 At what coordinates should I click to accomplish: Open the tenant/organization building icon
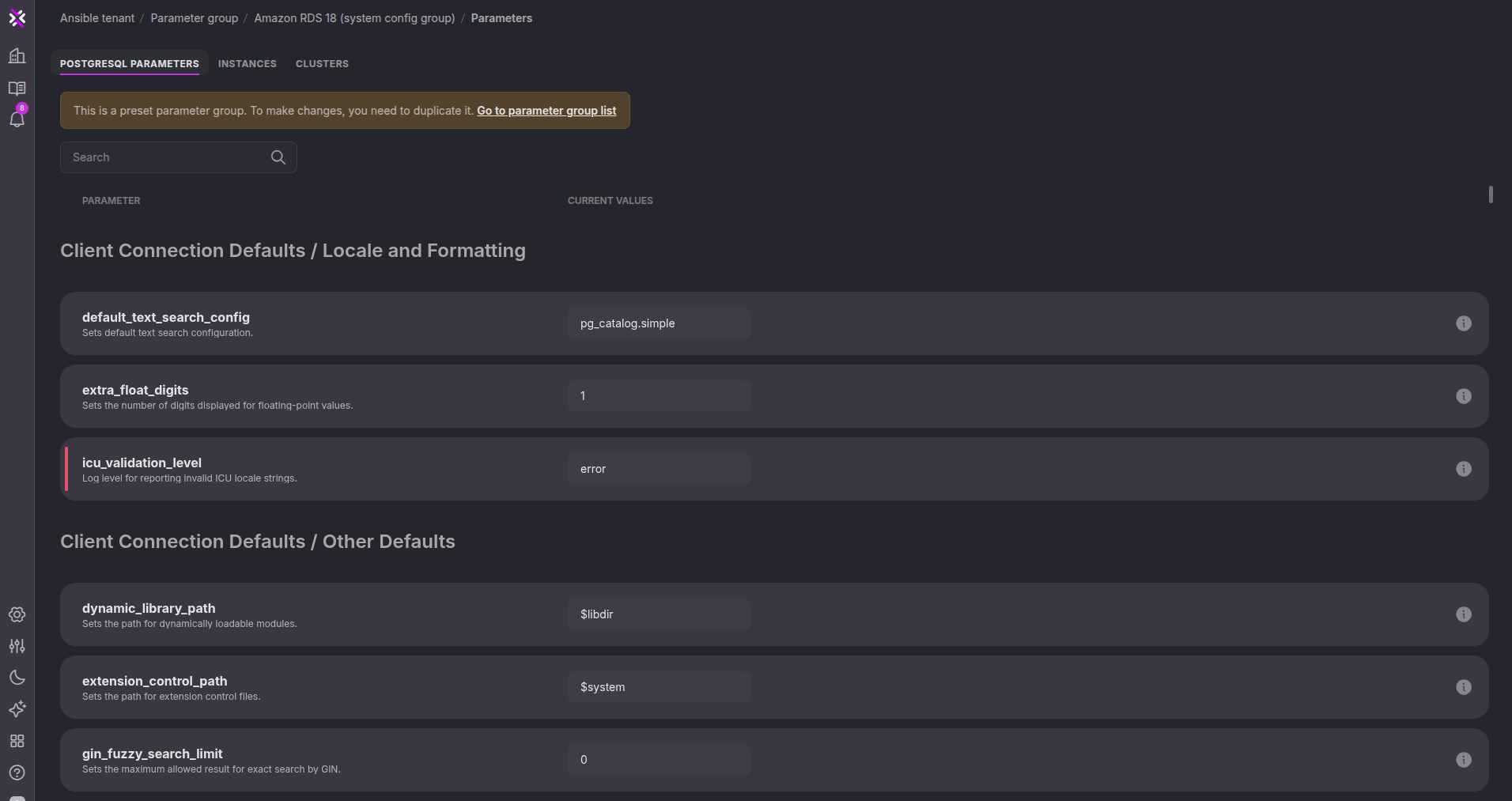pyautogui.click(x=17, y=55)
